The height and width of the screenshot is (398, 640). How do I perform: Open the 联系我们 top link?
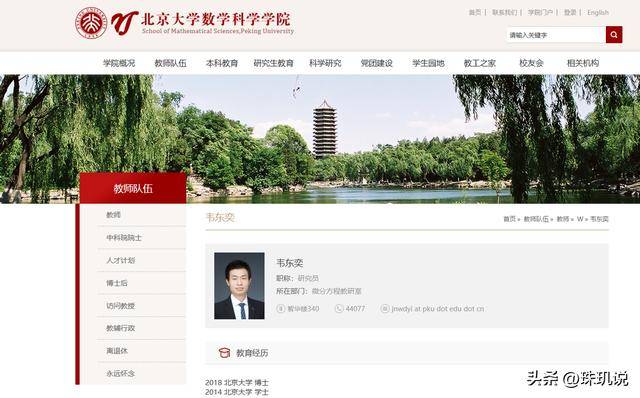pos(504,13)
